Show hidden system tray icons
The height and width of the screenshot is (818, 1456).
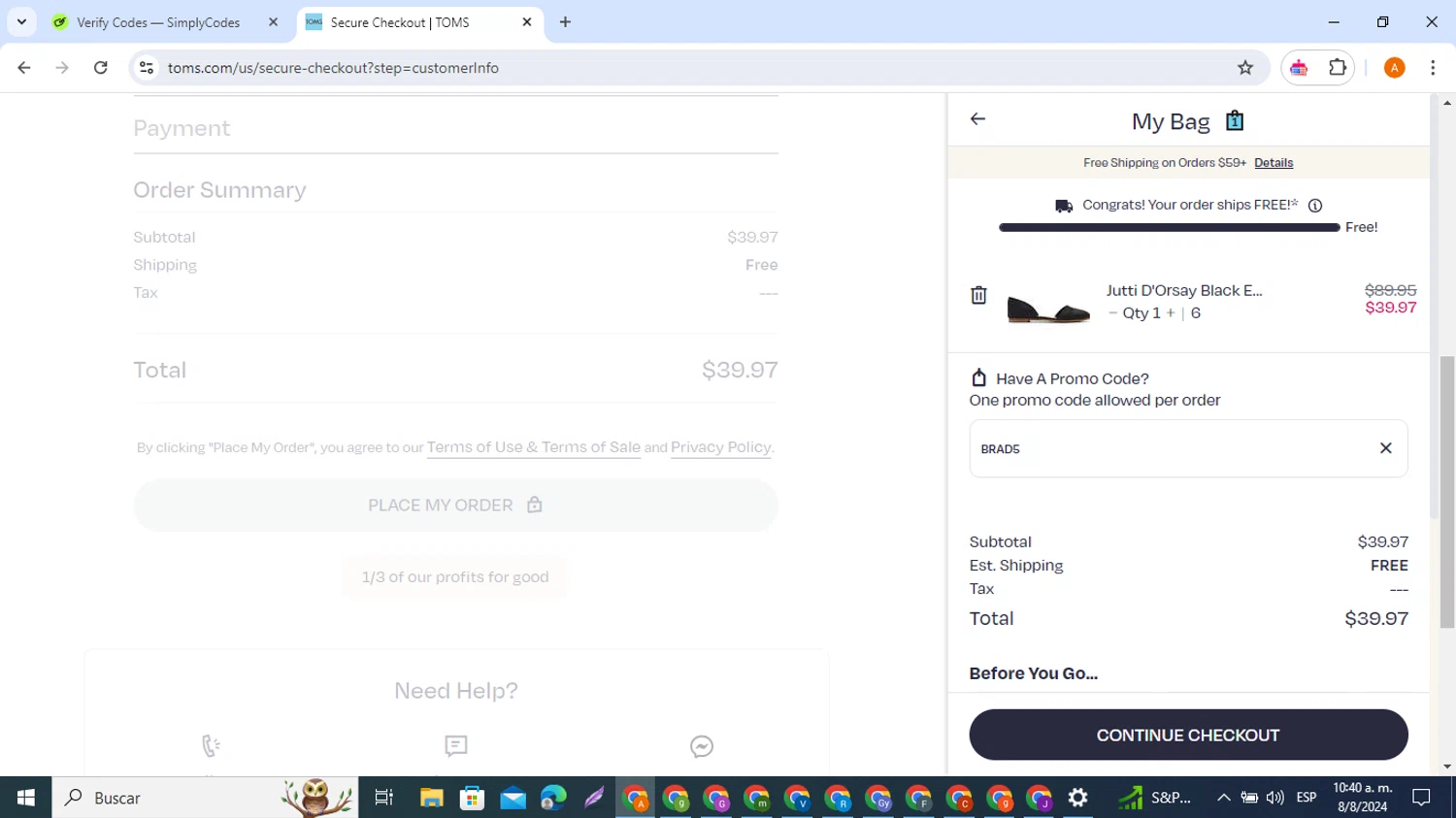[x=1224, y=798]
